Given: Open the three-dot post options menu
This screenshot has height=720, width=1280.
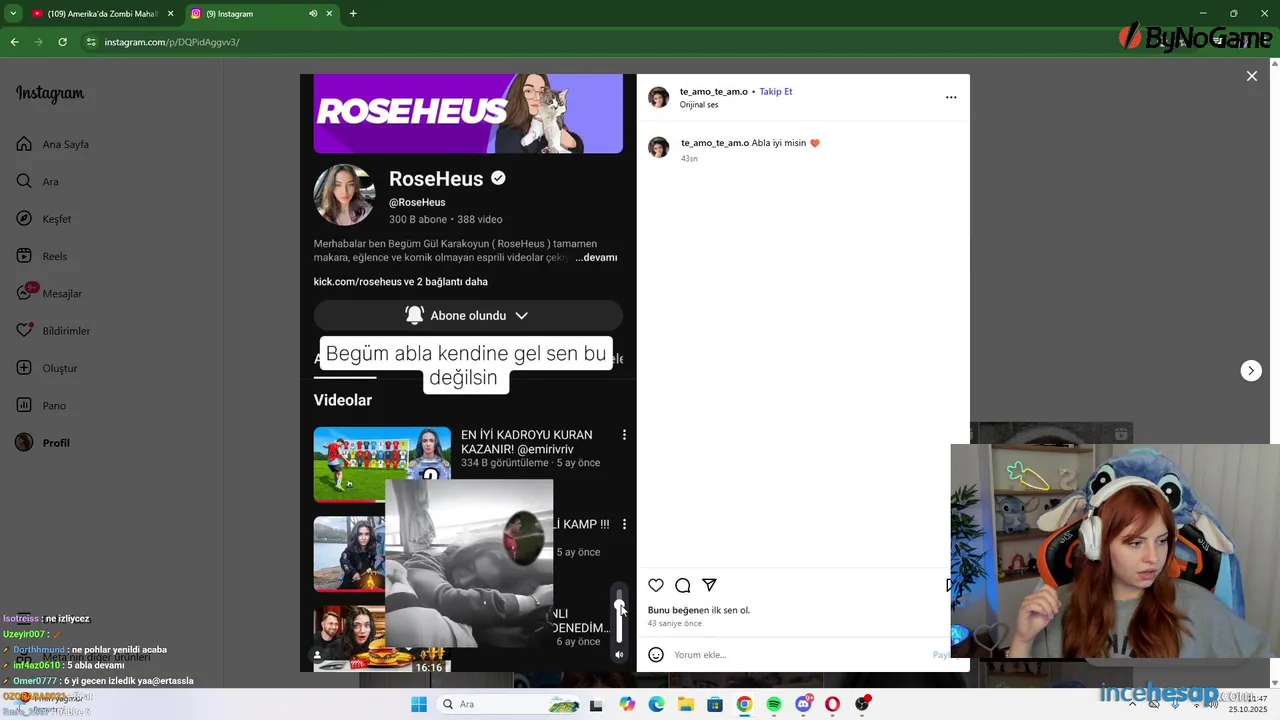Looking at the screenshot, I should click(951, 97).
